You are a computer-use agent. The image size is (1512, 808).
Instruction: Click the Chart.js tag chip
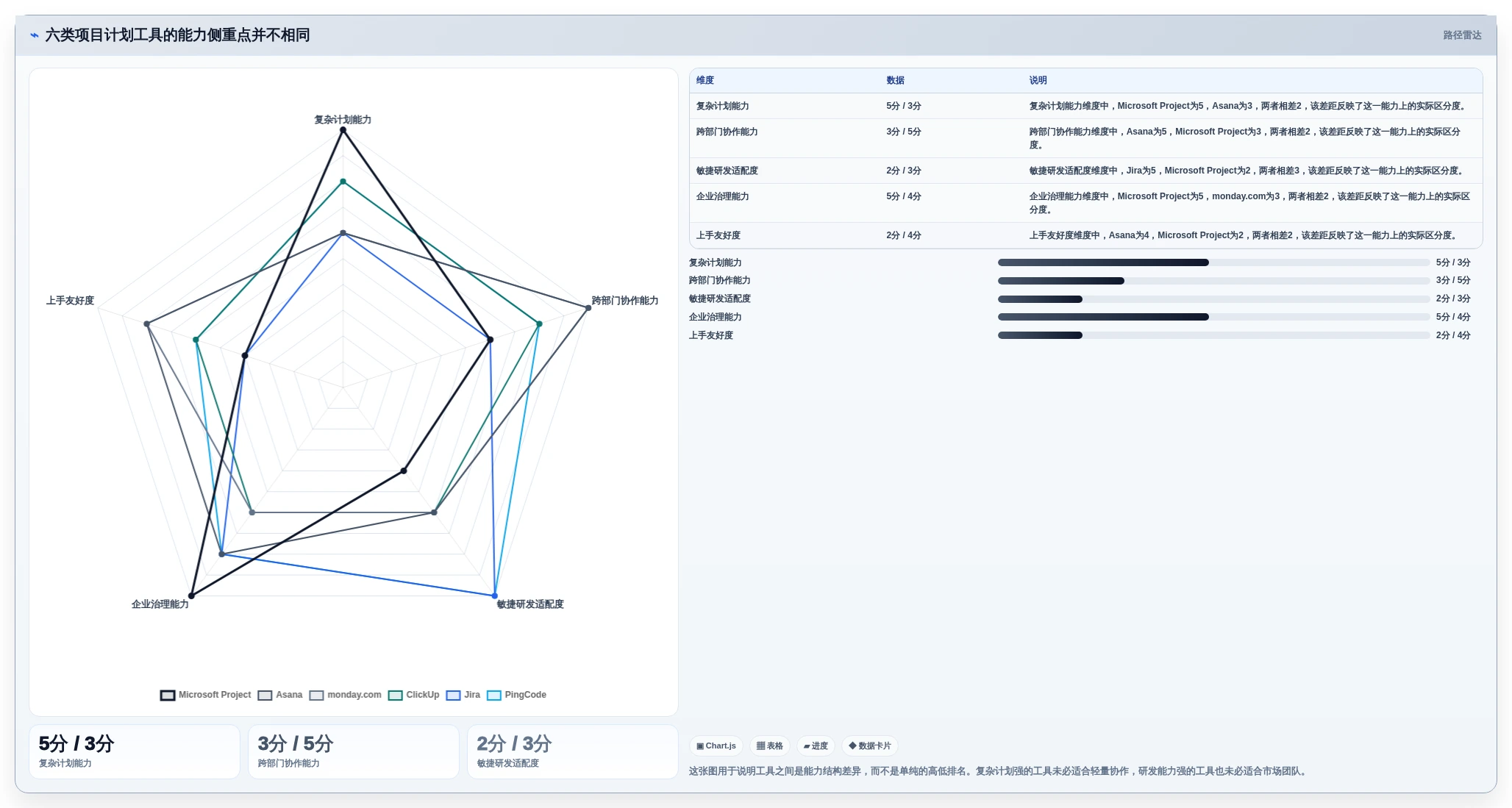716,746
